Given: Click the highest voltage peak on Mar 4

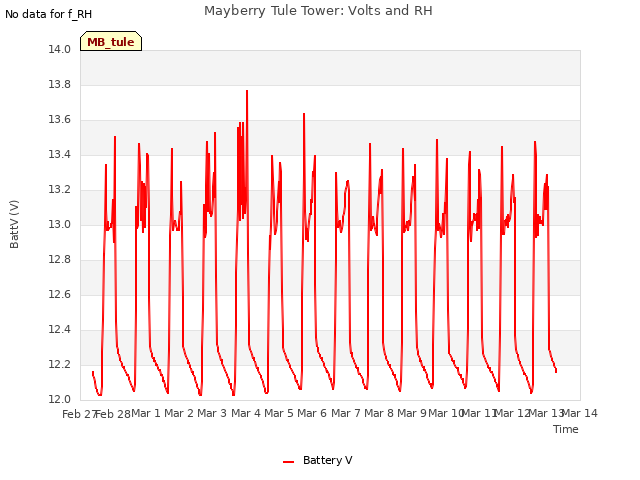Looking at the screenshot, I should tap(247, 91).
